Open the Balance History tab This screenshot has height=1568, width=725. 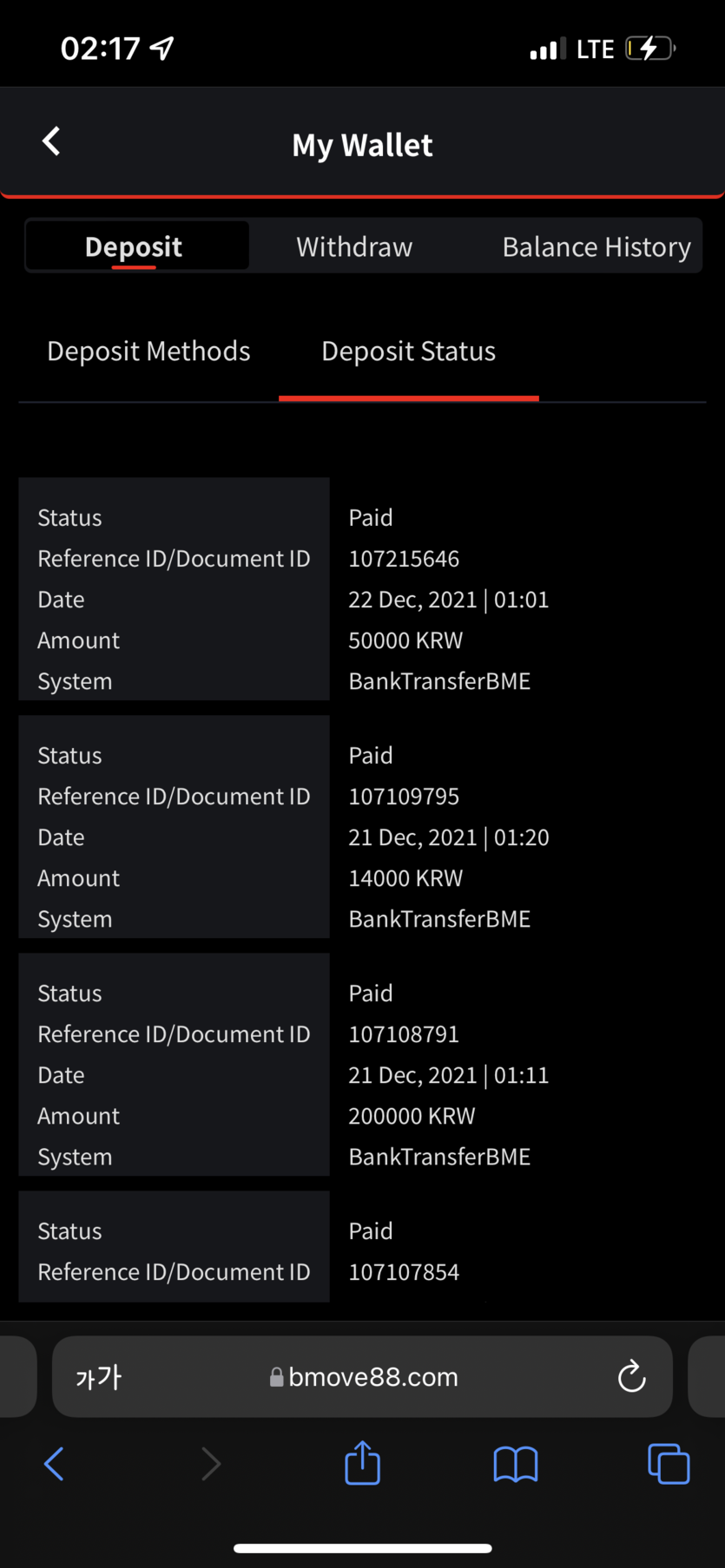click(x=596, y=246)
